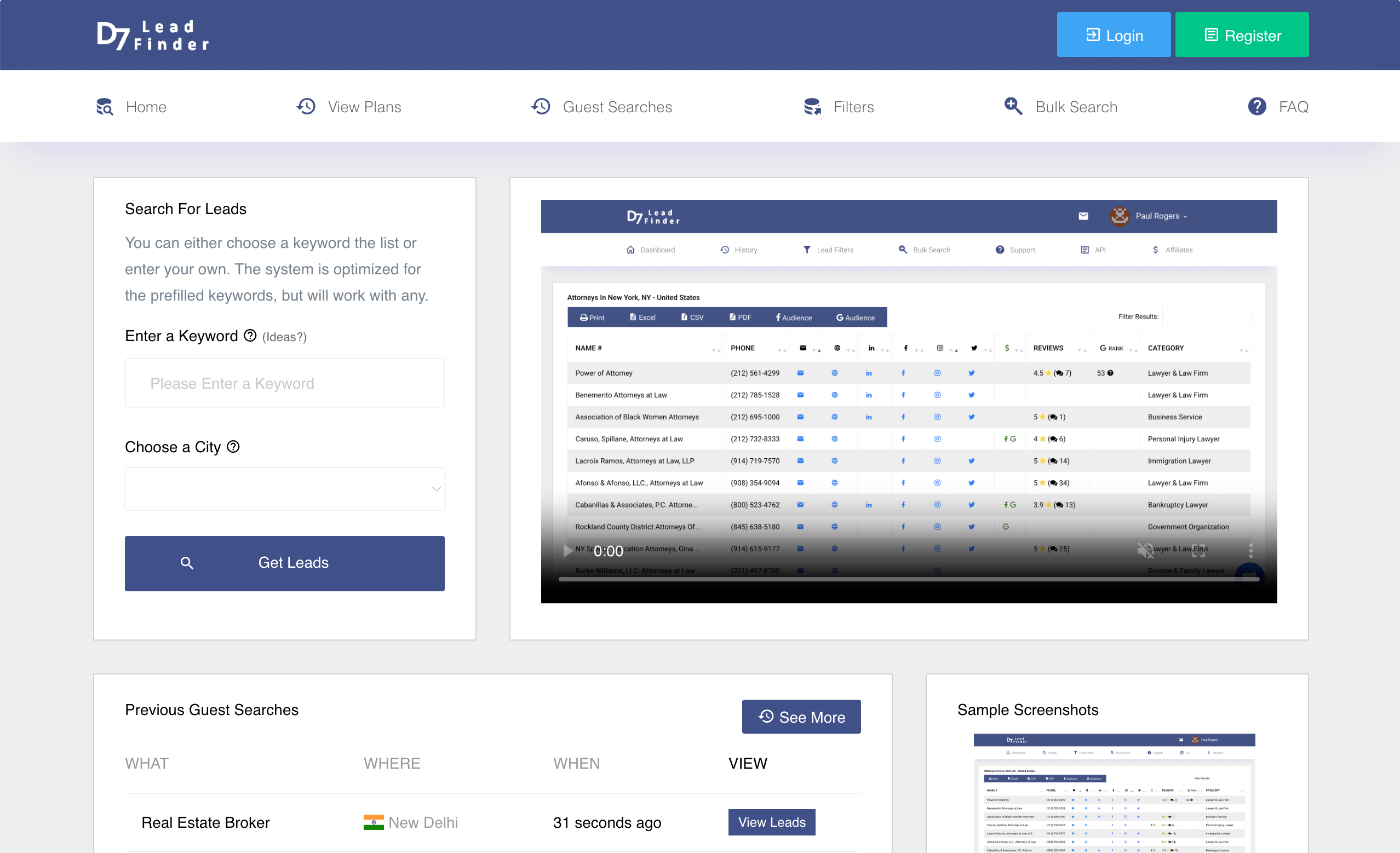Open the Bulk Search page
Viewport: 1400px width, 853px height.
[x=1060, y=107]
